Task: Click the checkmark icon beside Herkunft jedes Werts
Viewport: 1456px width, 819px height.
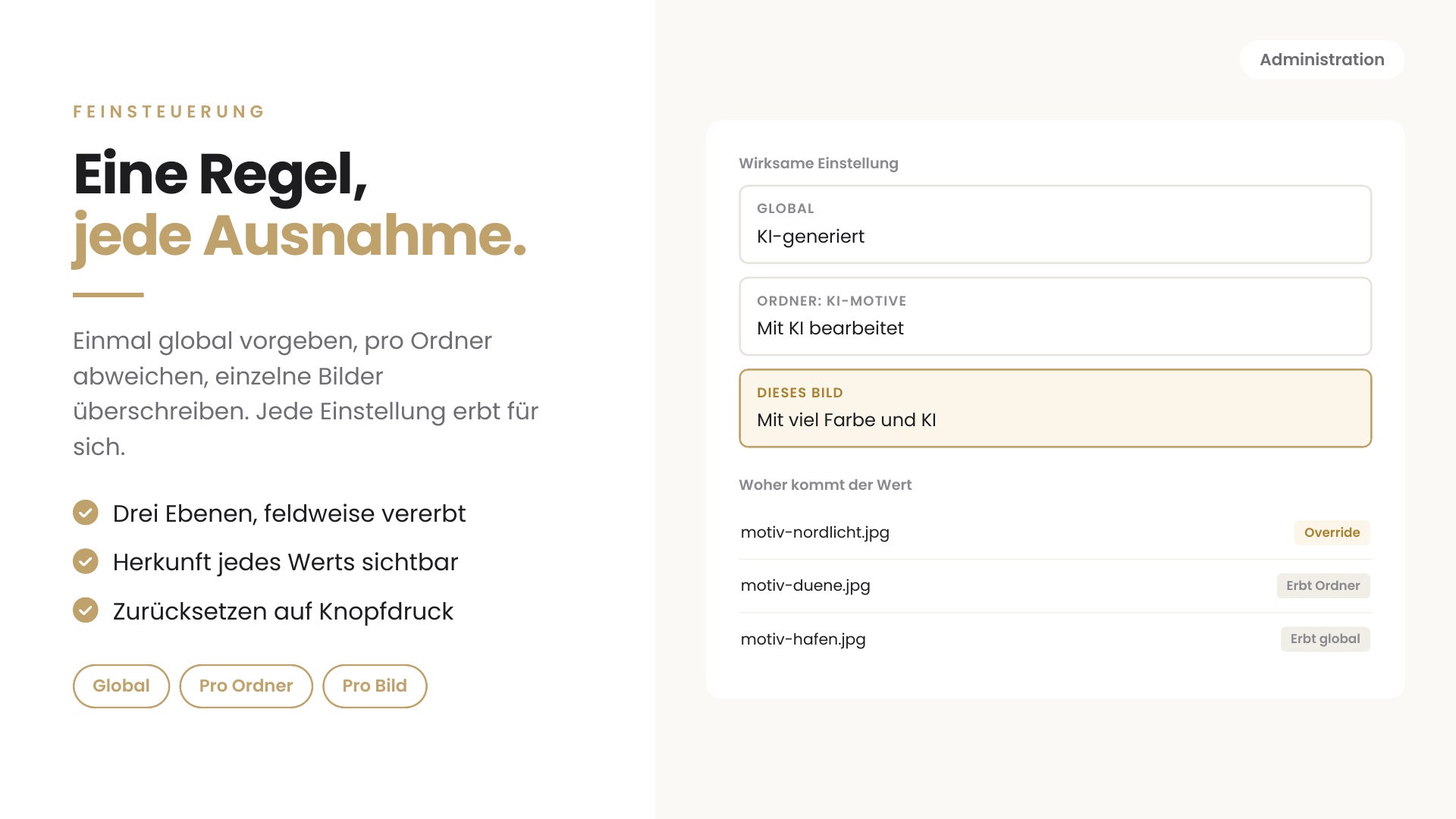Action: (86, 561)
